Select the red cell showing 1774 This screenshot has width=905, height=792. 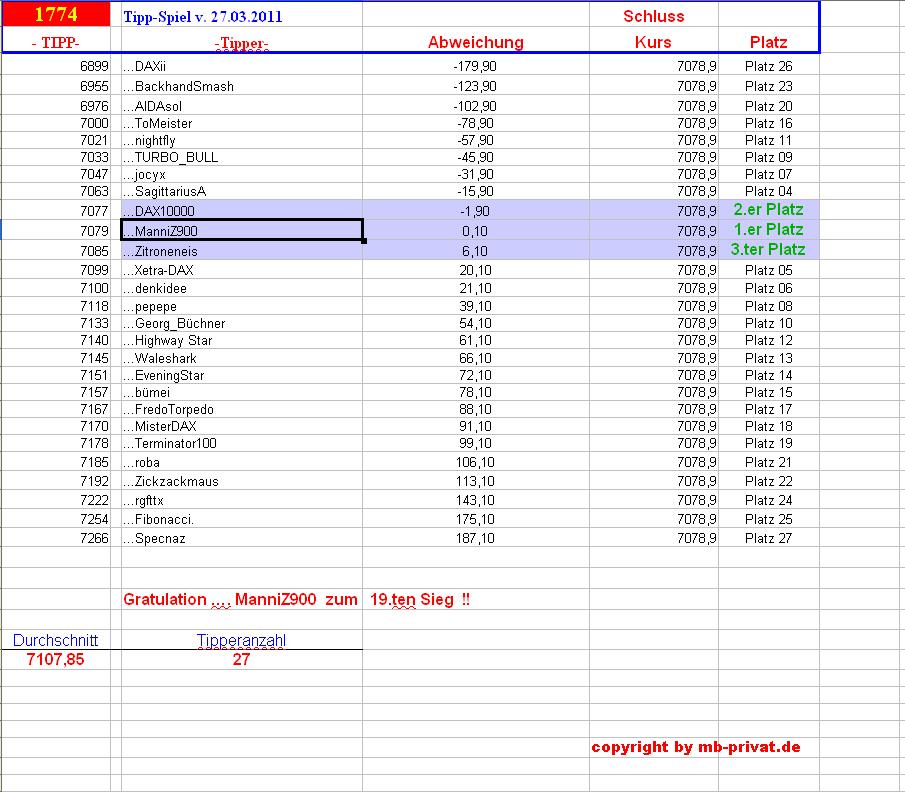[56, 14]
